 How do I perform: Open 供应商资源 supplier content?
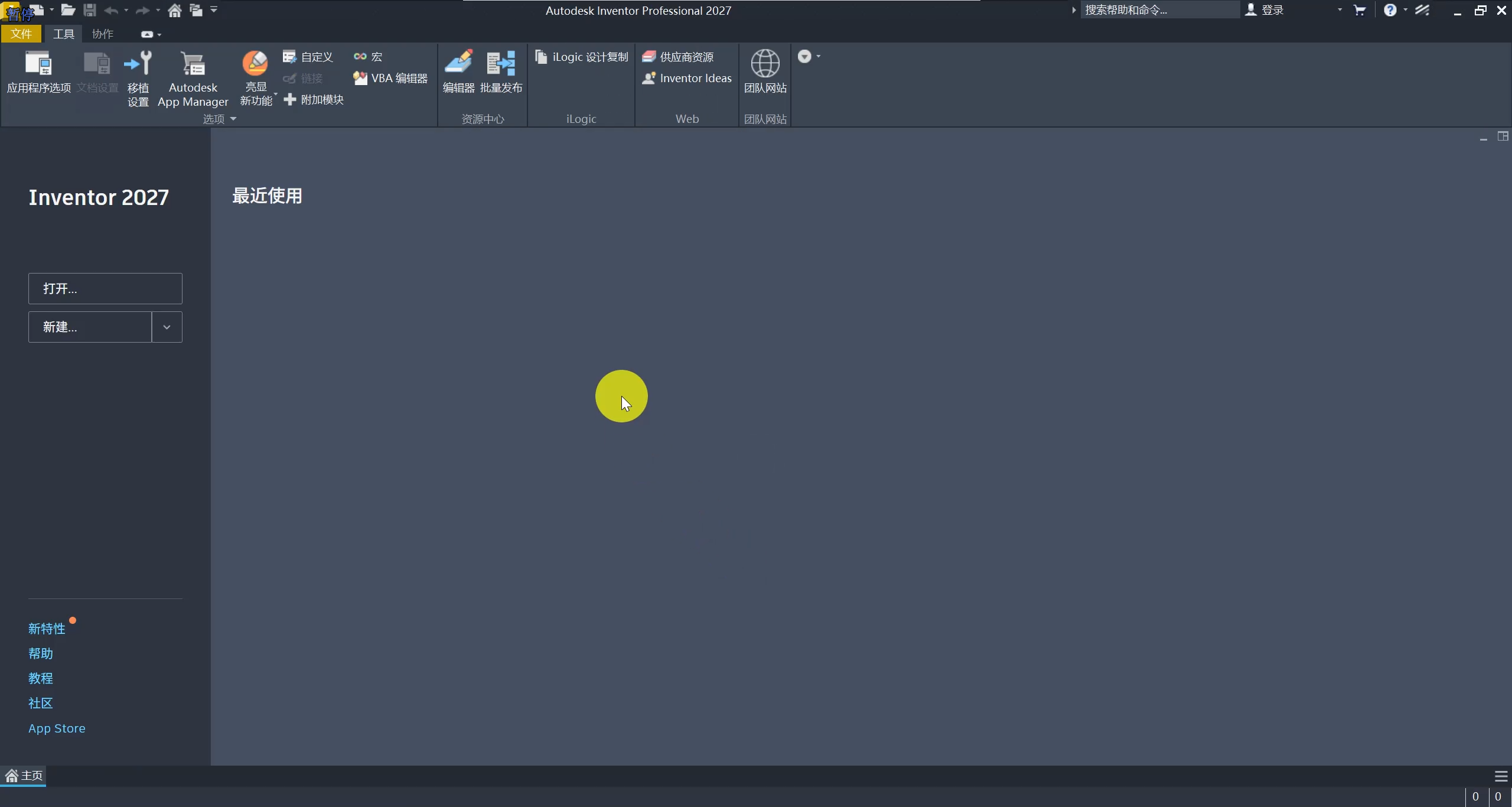[678, 57]
